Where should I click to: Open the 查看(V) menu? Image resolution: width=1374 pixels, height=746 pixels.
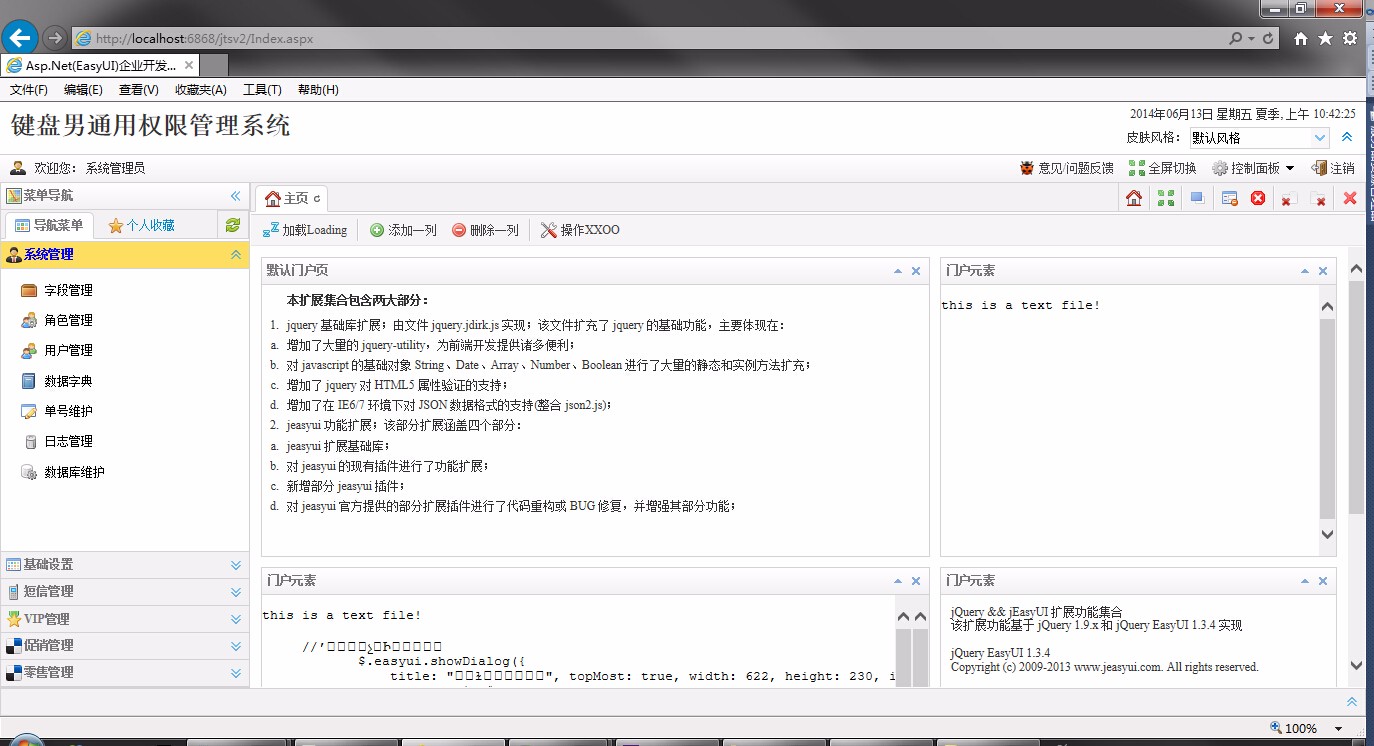click(x=138, y=89)
